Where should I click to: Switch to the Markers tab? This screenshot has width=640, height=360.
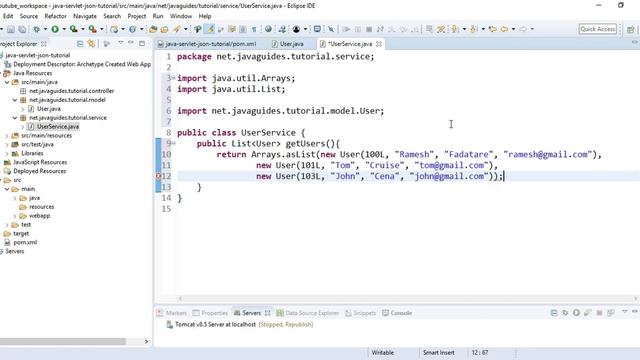[x=172, y=313]
